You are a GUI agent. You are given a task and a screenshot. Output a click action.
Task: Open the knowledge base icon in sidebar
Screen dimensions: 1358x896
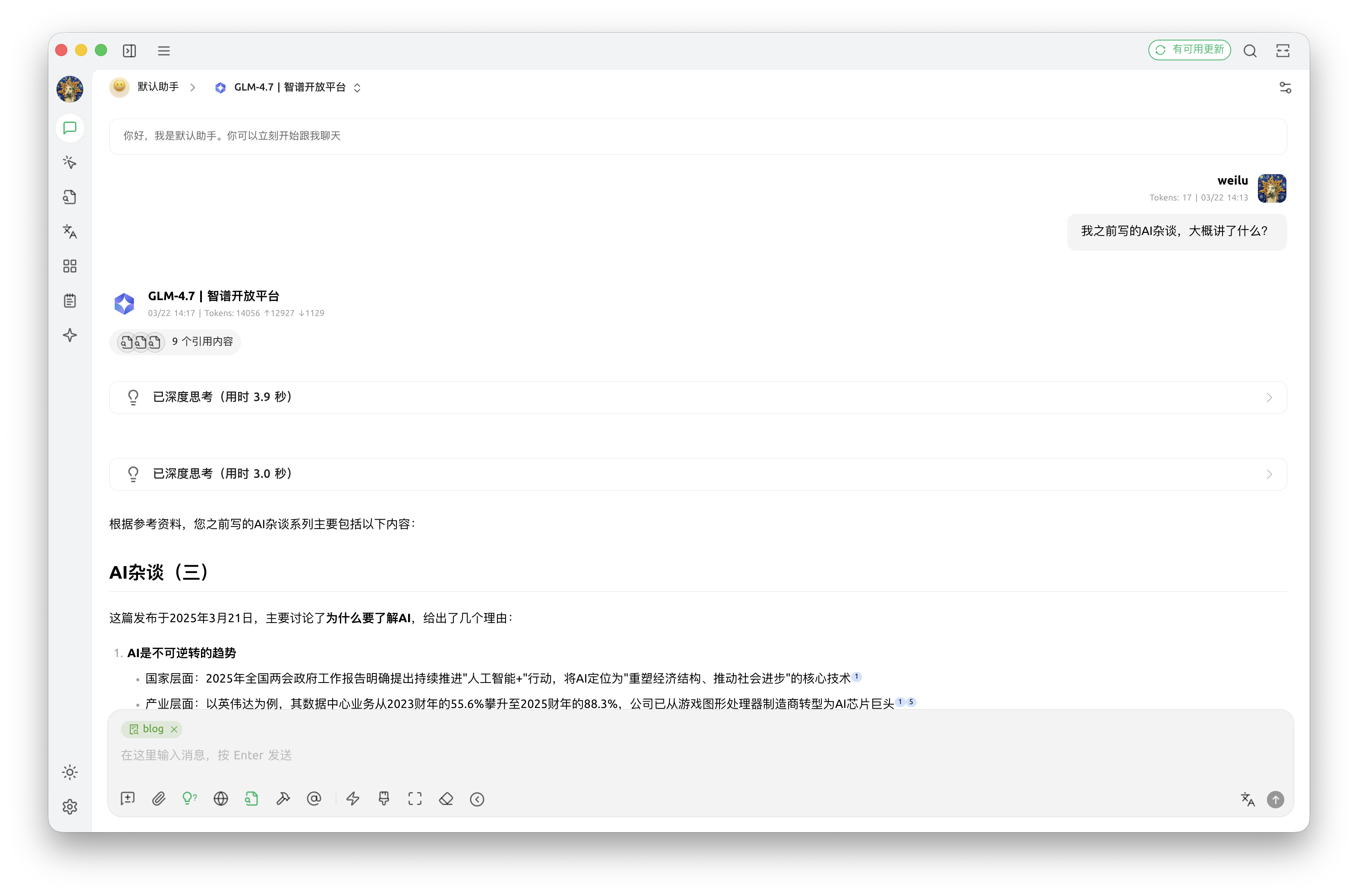tap(70, 197)
